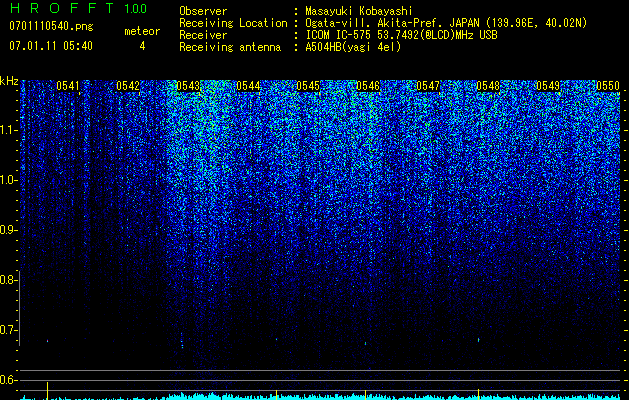
Task: Click the meteor echo dot near 0548
Action: click(x=479, y=340)
